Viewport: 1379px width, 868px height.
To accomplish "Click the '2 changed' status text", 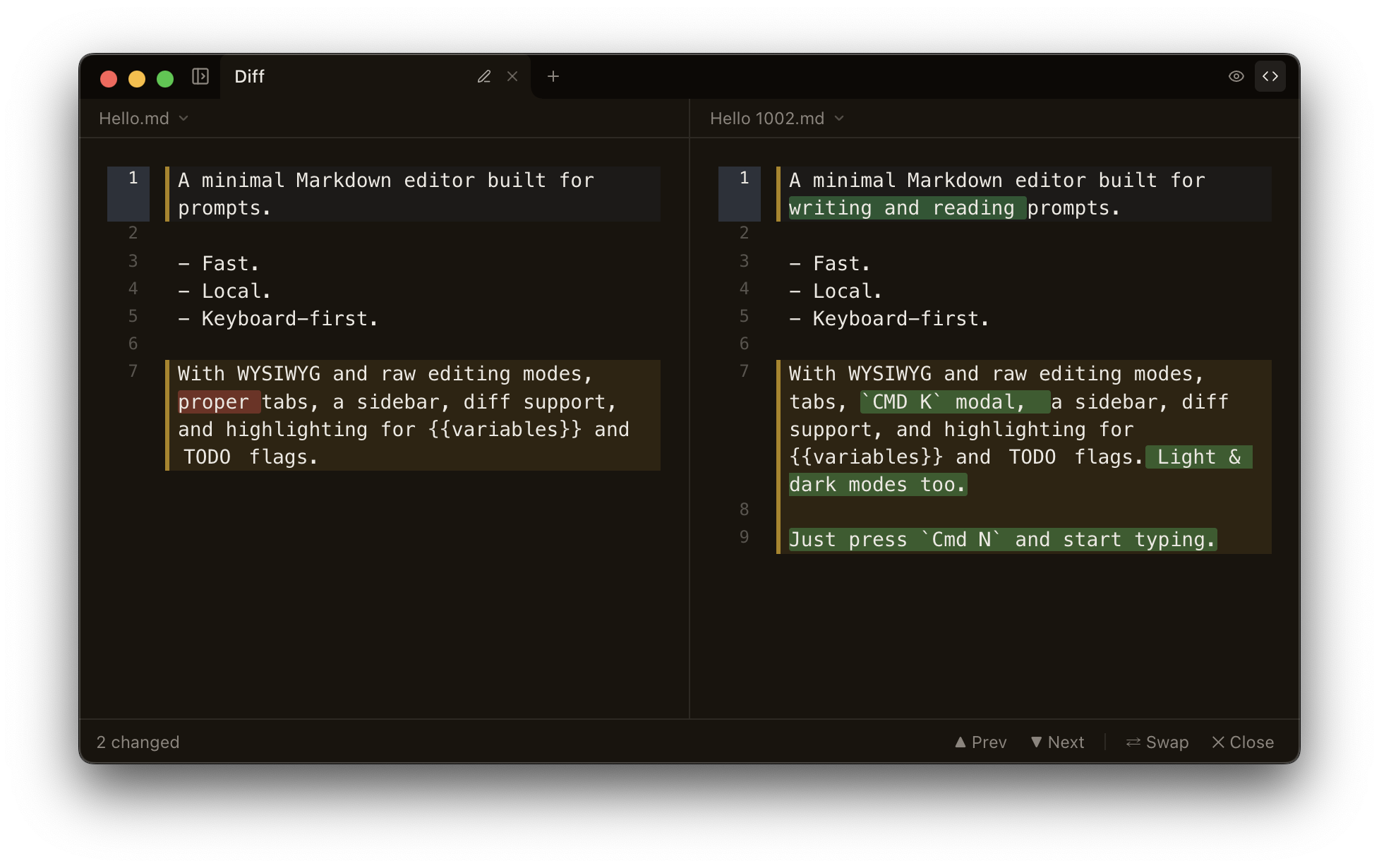I will [x=138, y=742].
